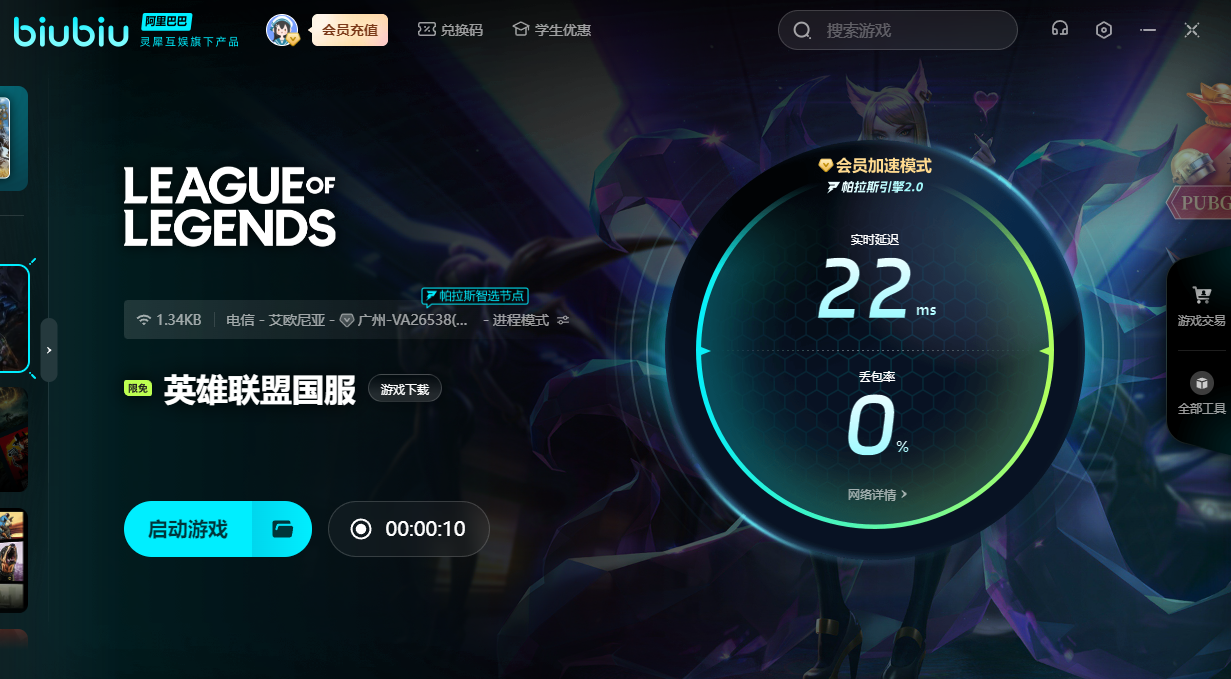Click the 学生优惠 graduation cap icon
Screen dimensions: 1231x679
click(521, 30)
